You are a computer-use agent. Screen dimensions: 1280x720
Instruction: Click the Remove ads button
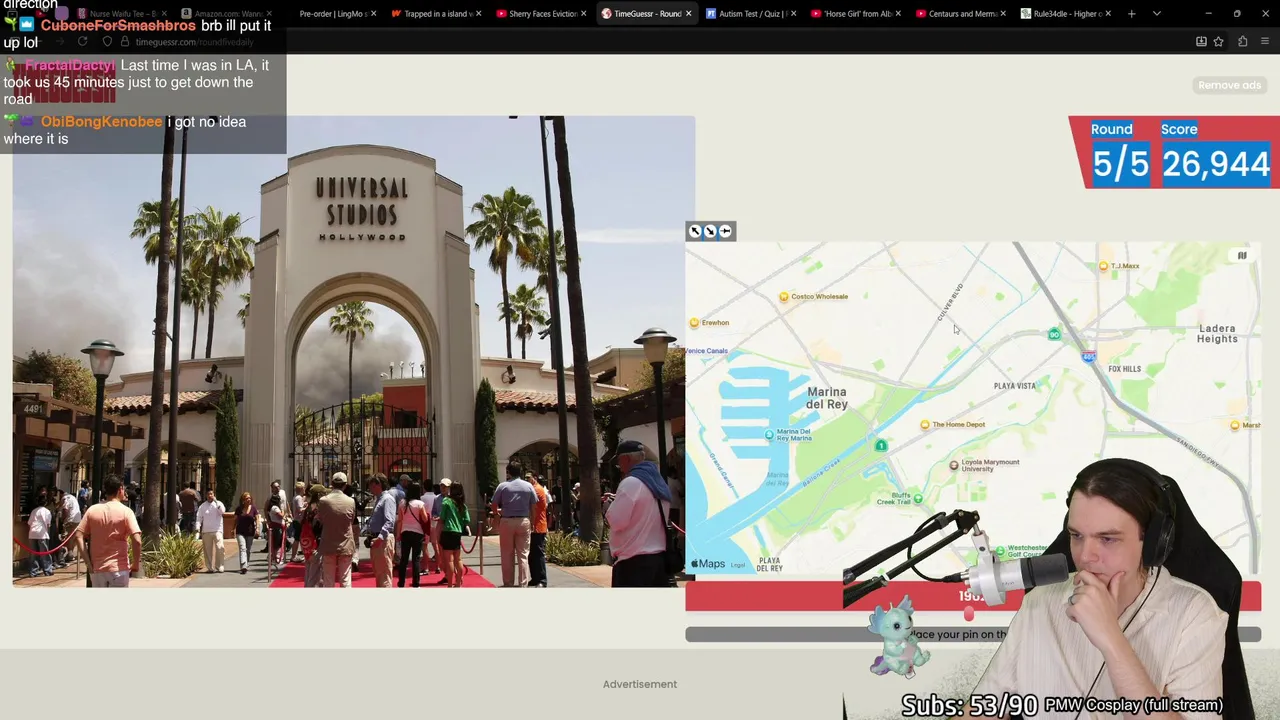(1229, 85)
